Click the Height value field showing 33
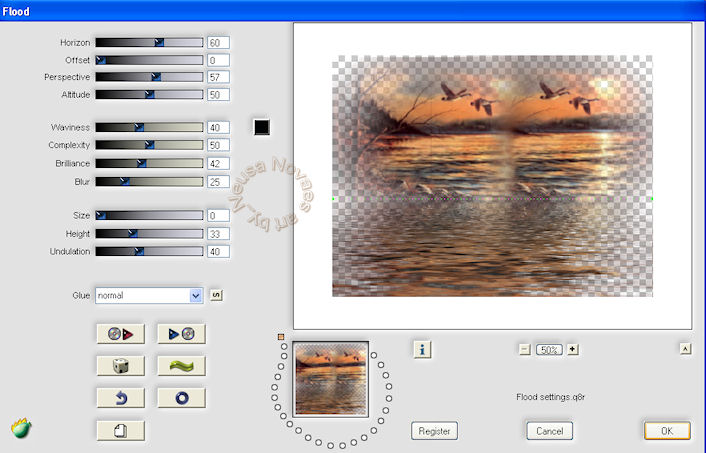This screenshot has width=706, height=453. click(218, 234)
